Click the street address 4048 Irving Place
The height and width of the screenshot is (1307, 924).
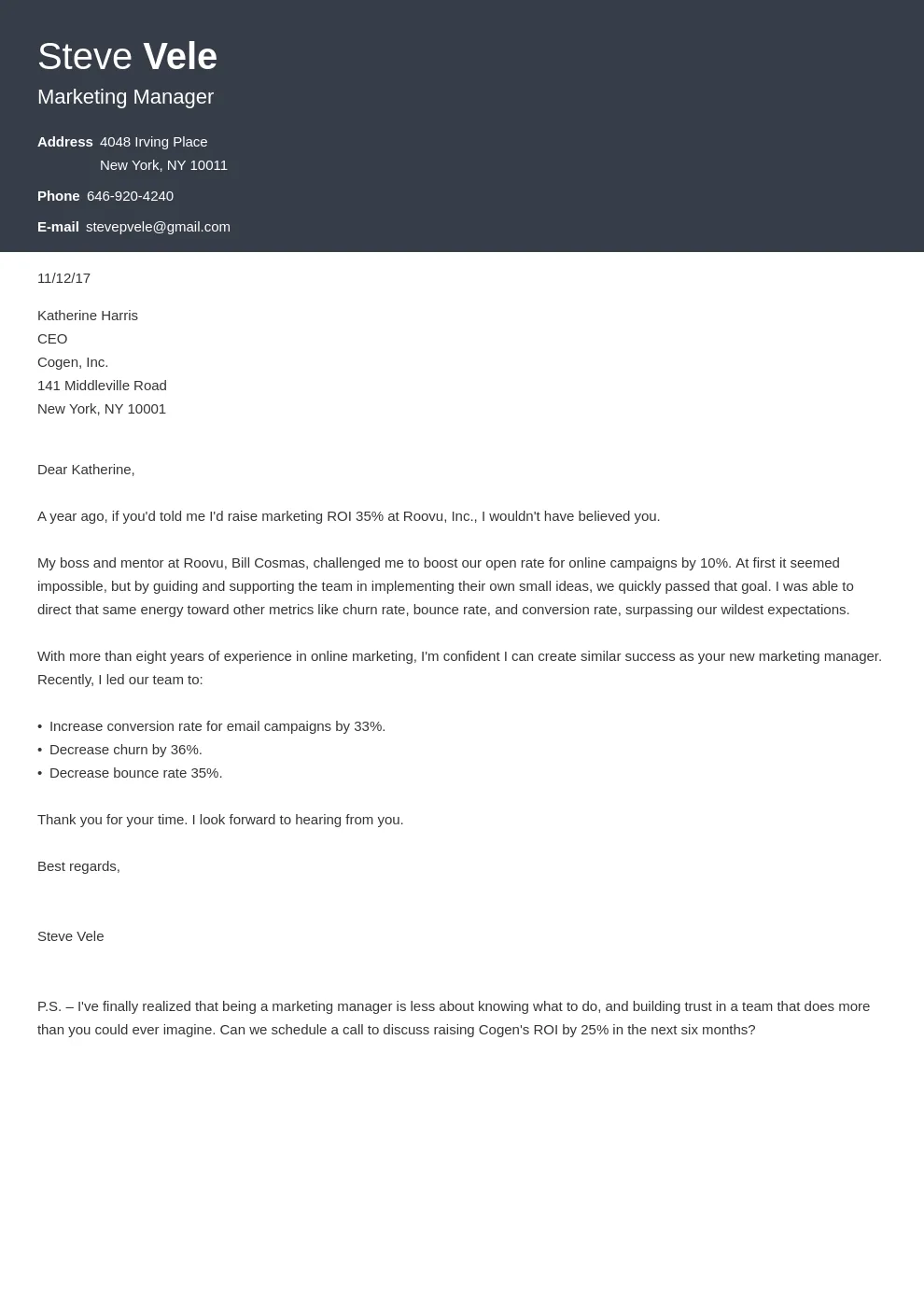pos(153,142)
